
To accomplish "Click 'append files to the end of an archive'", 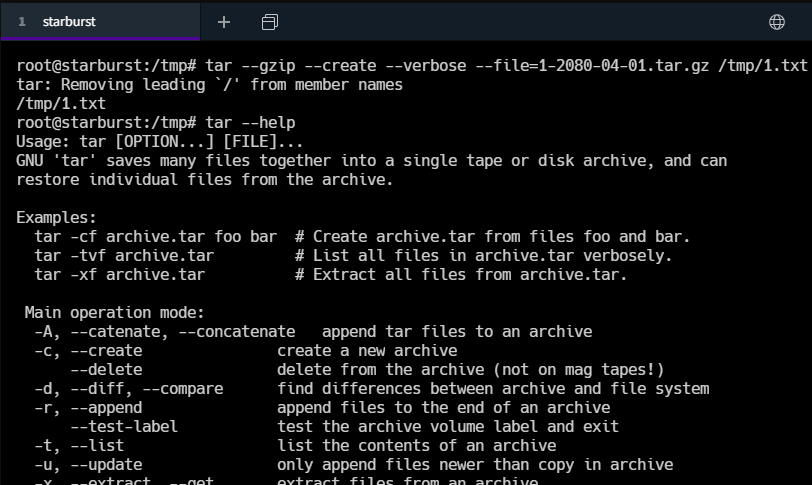I will [x=443, y=408].
